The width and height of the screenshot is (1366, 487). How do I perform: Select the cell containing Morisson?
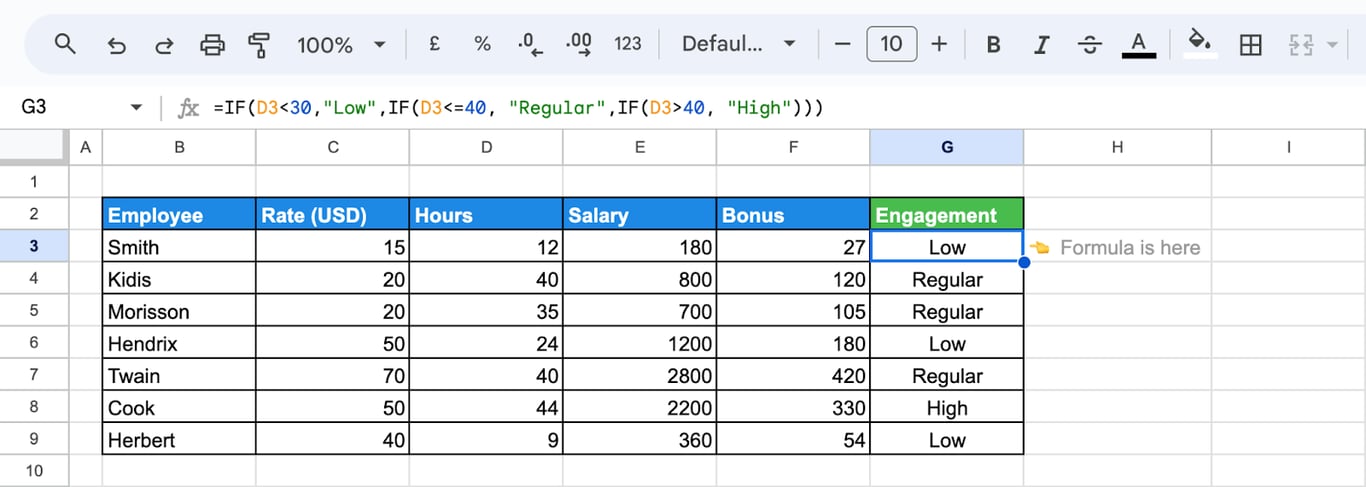[x=179, y=311]
